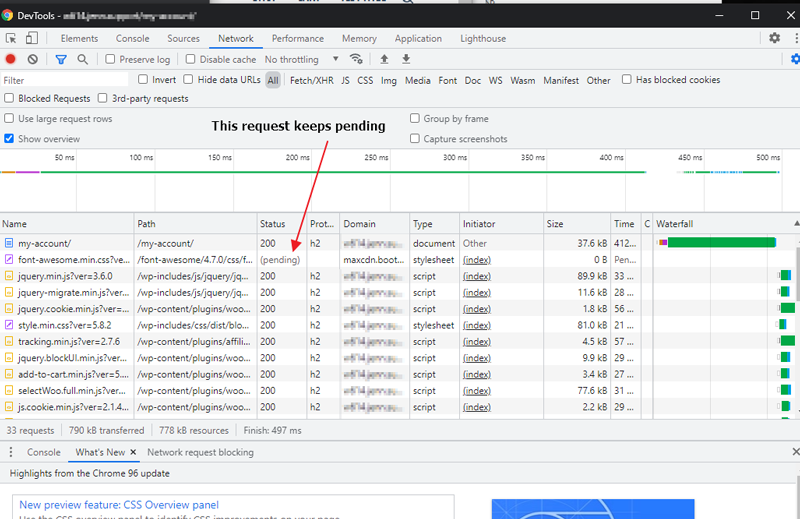This screenshot has width=800, height=519.
Task: Click the What's New thumbnail image
Action: (593, 509)
